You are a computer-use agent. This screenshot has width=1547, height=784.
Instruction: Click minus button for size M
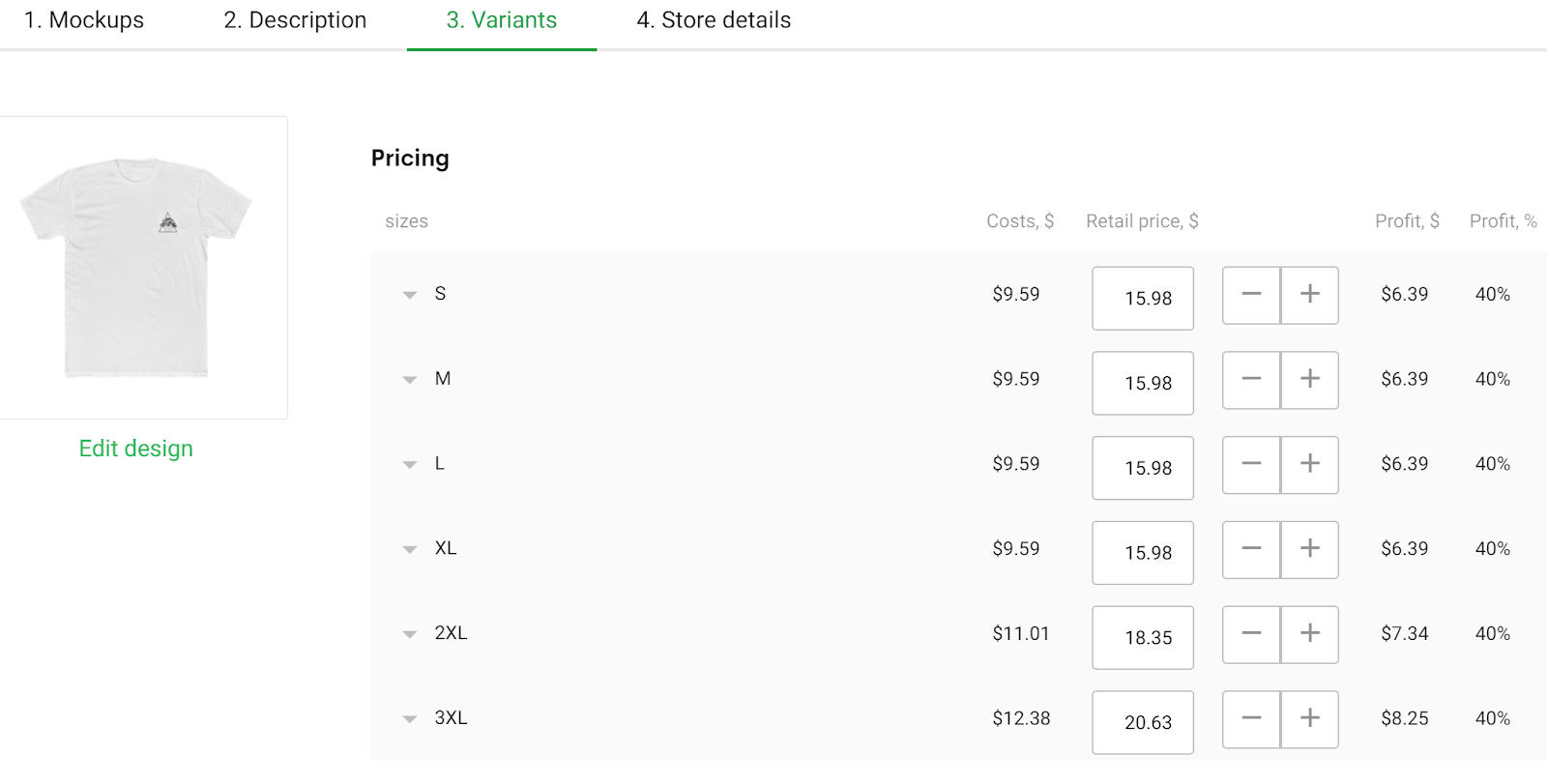point(1251,380)
